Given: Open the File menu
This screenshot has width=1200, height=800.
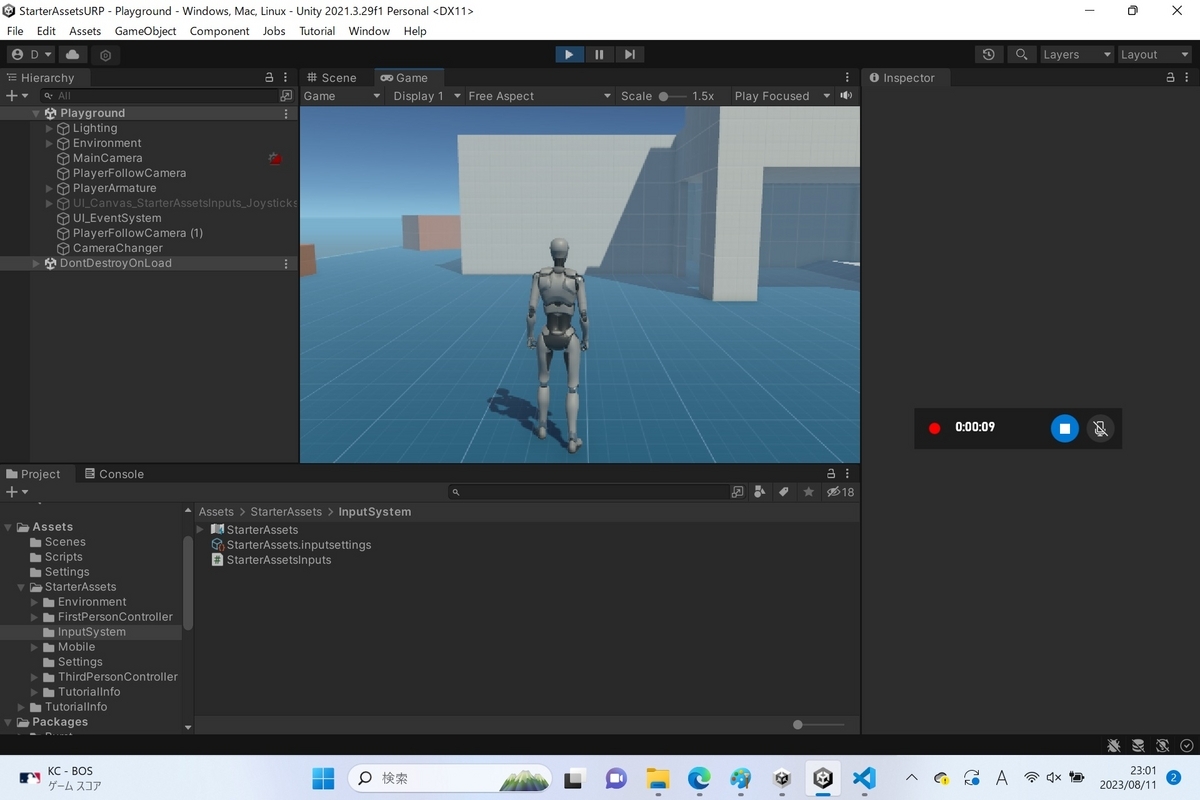Looking at the screenshot, I should point(15,31).
